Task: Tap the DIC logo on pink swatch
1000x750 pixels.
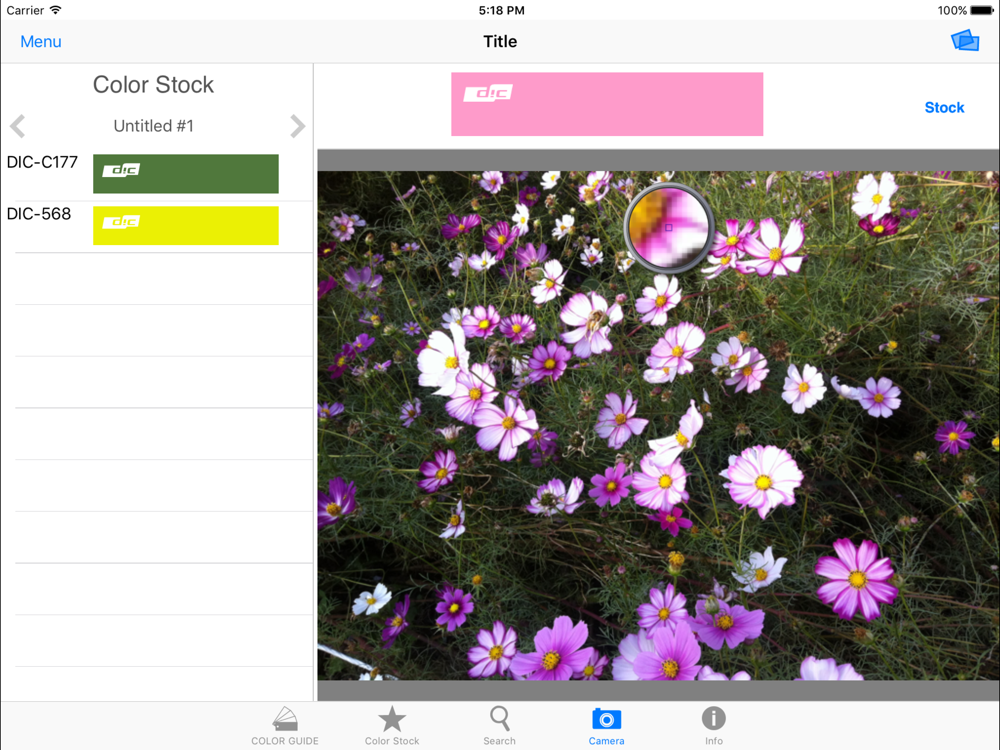Action: 488,94
